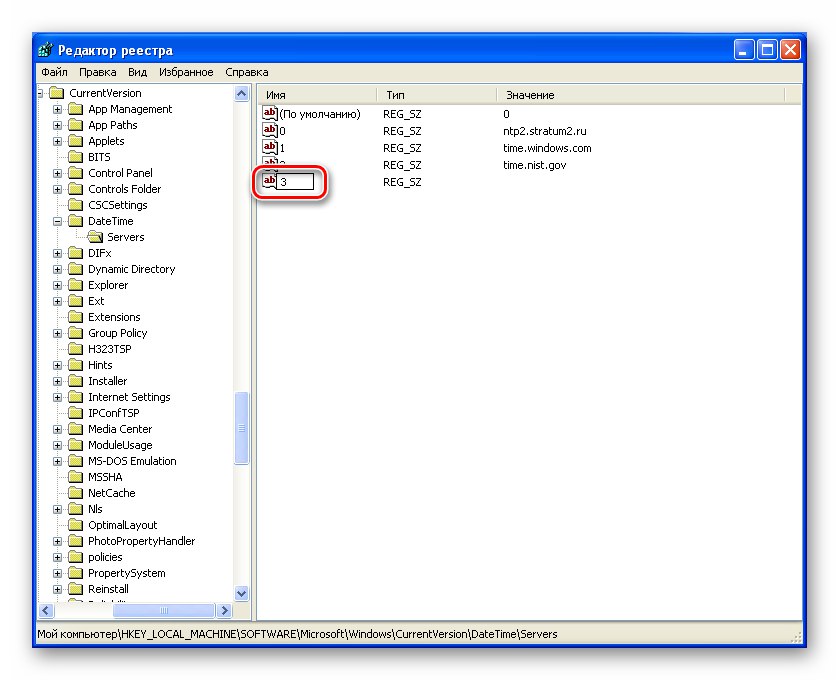
Task: Select the Group Policy key
Action: 117,333
